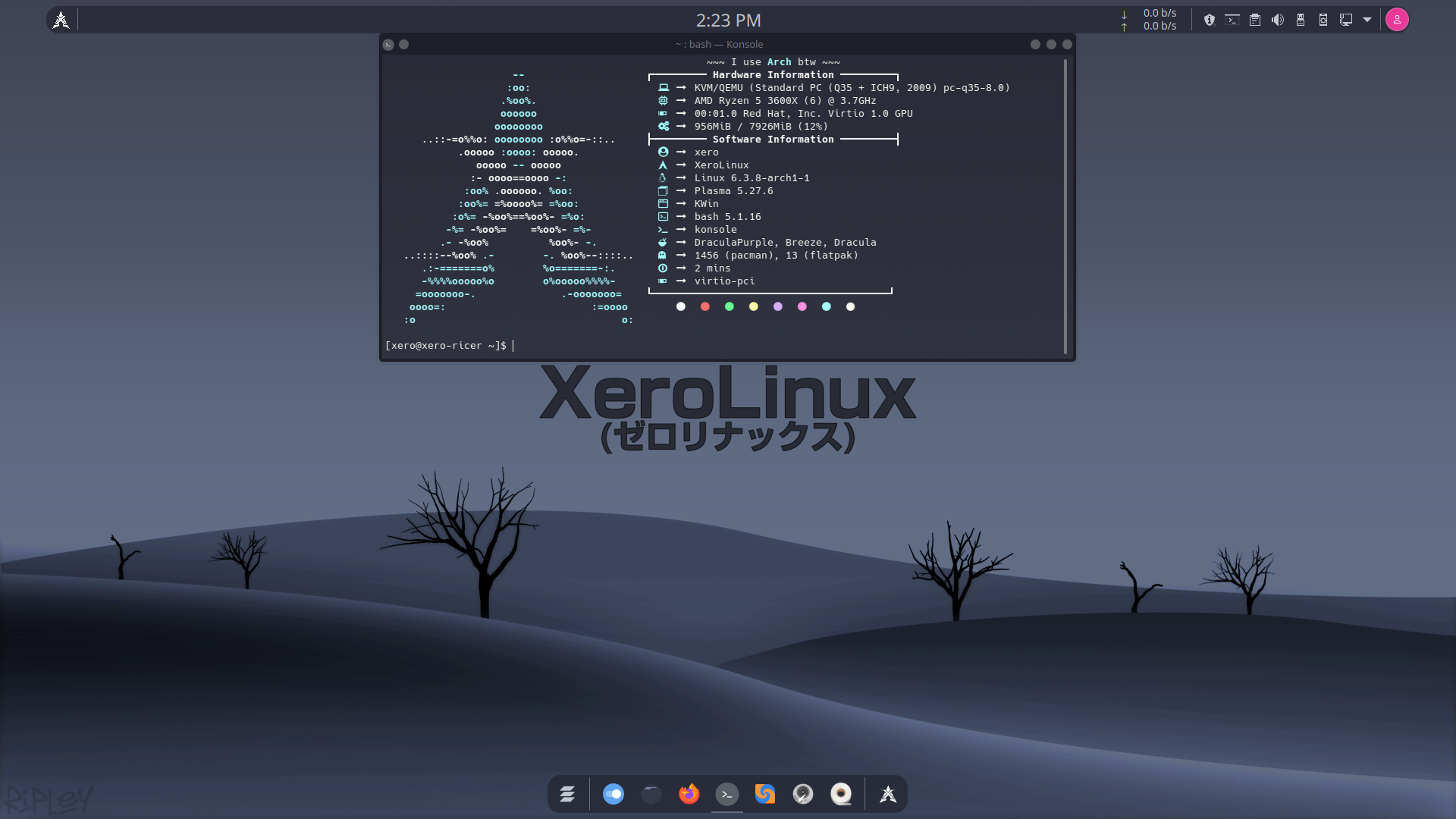1456x819 pixels.
Task: Open the dark folder file manager in the dock
Action: tap(651, 794)
